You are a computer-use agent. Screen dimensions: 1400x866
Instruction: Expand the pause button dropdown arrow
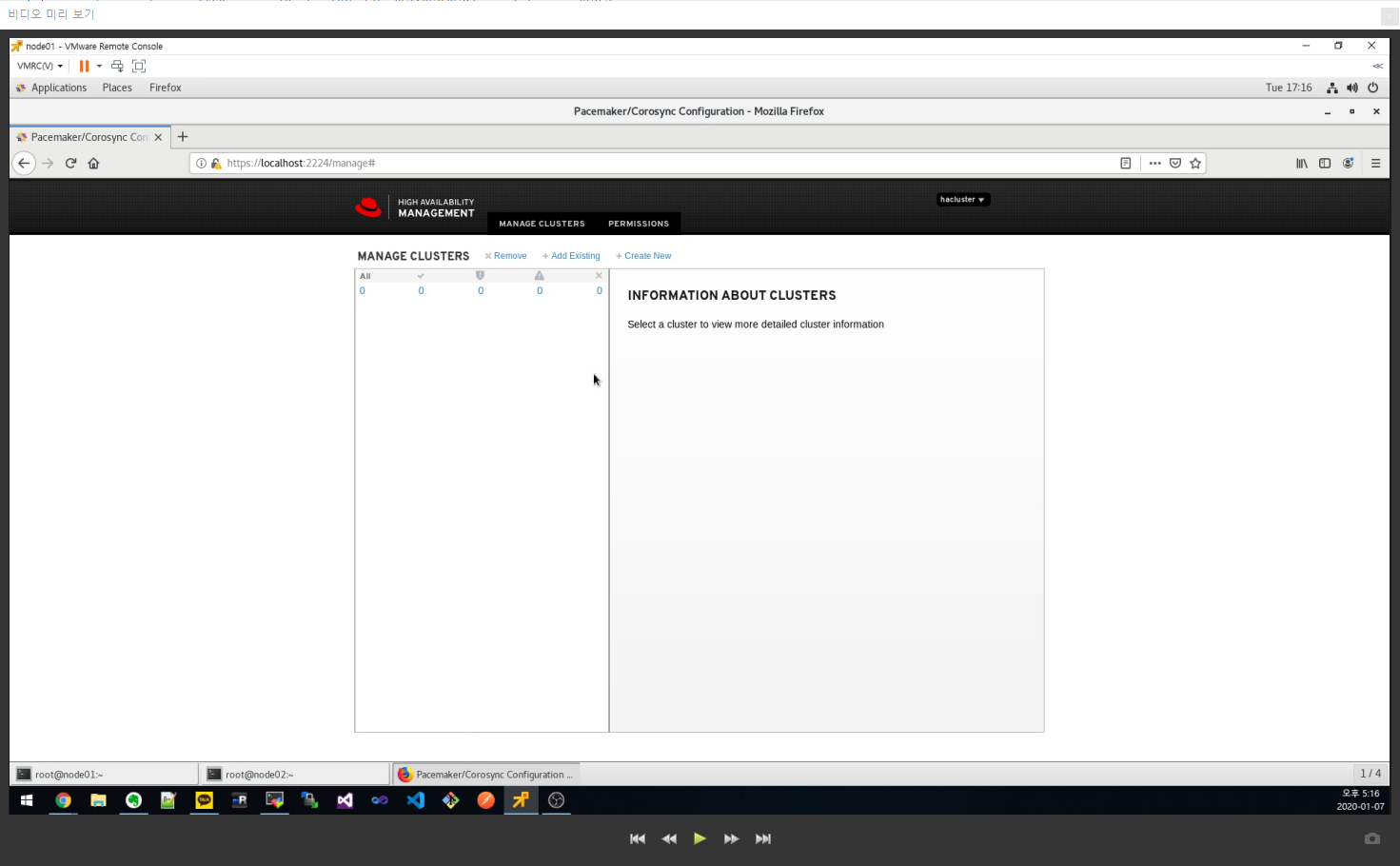(99, 66)
